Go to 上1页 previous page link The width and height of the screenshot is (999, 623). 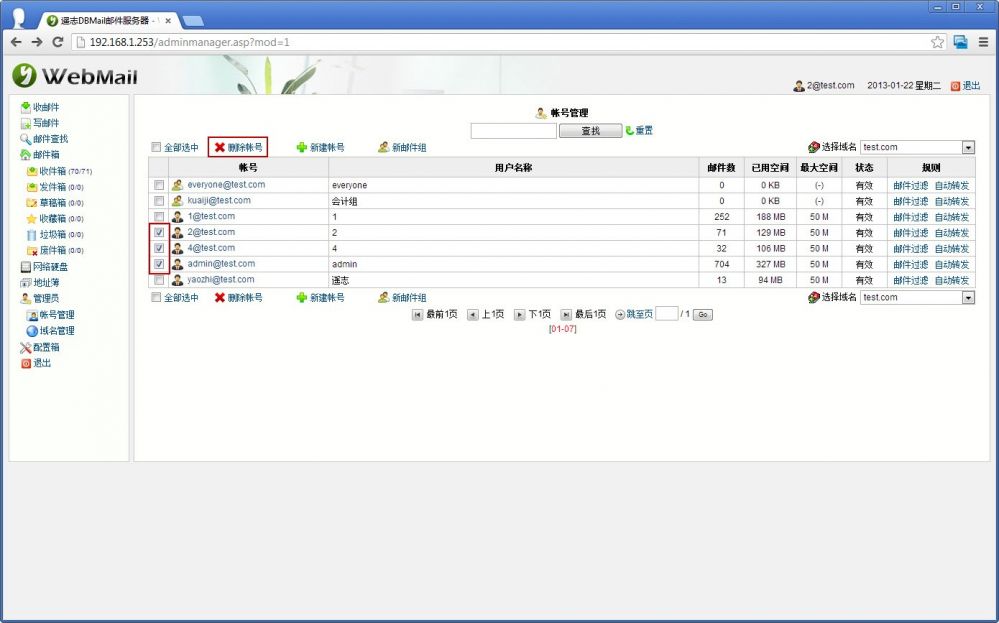click(x=492, y=314)
